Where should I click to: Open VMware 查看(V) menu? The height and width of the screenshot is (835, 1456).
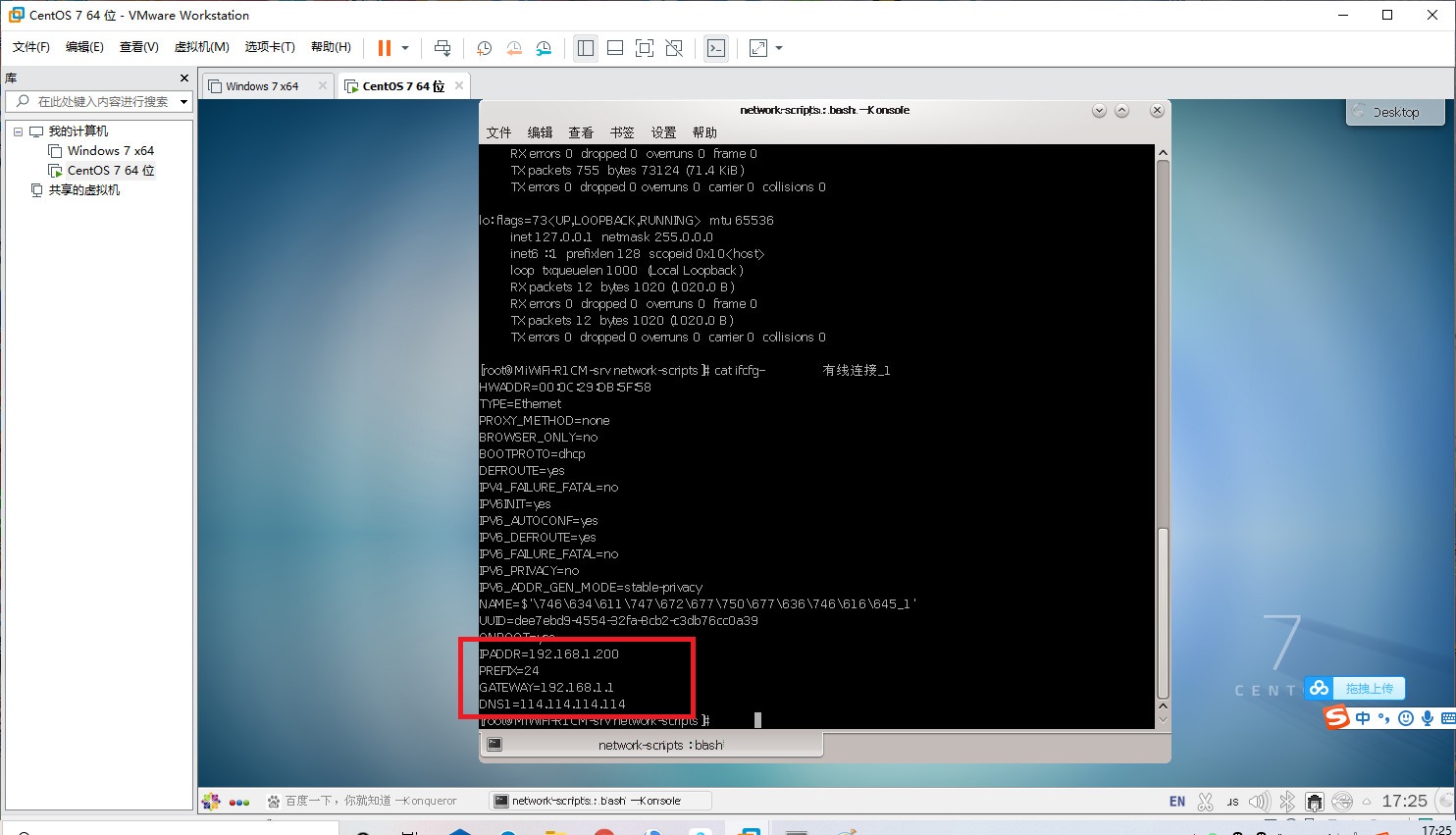pos(139,47)
